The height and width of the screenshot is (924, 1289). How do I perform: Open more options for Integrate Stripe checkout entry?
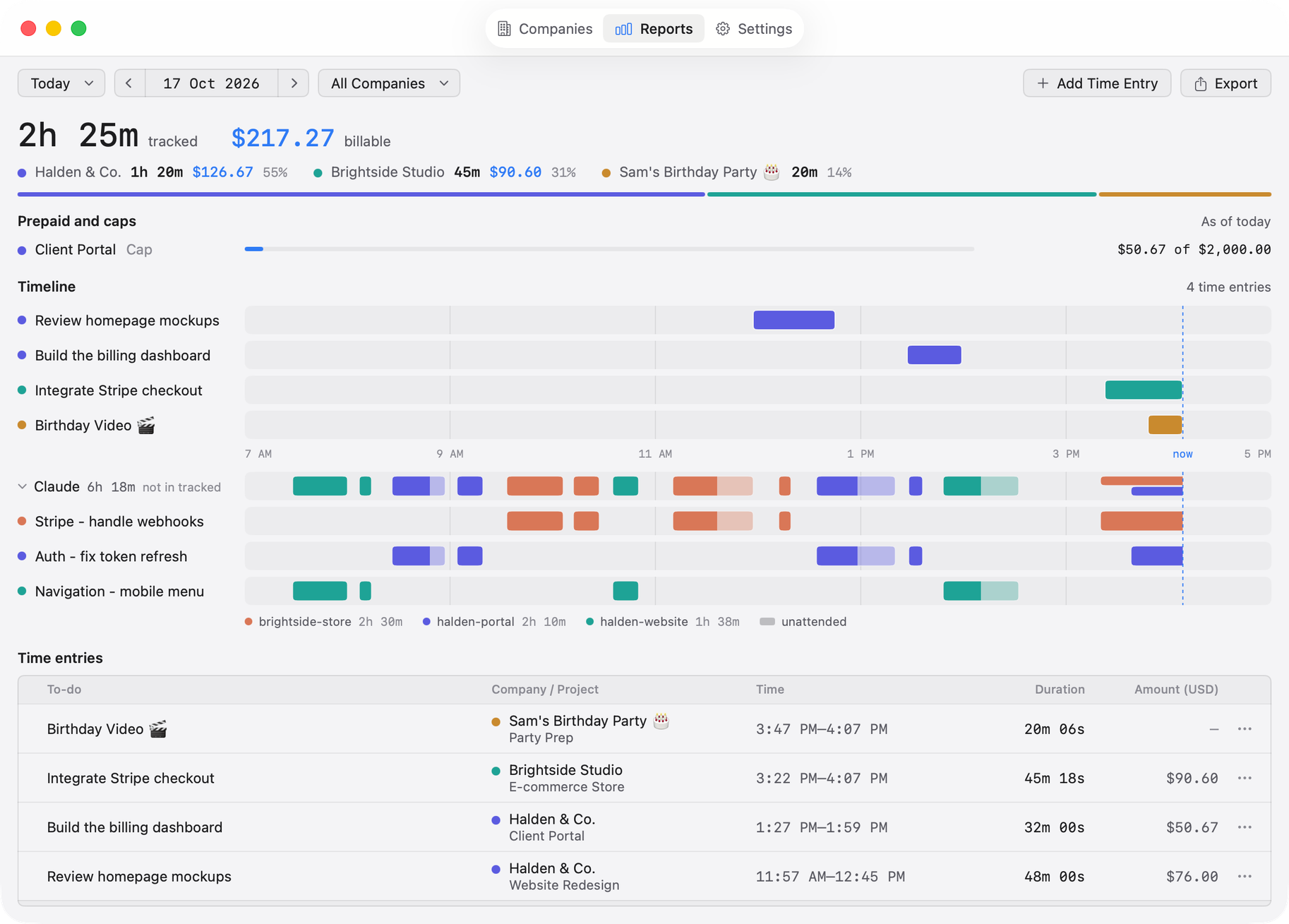[1245, 778]
